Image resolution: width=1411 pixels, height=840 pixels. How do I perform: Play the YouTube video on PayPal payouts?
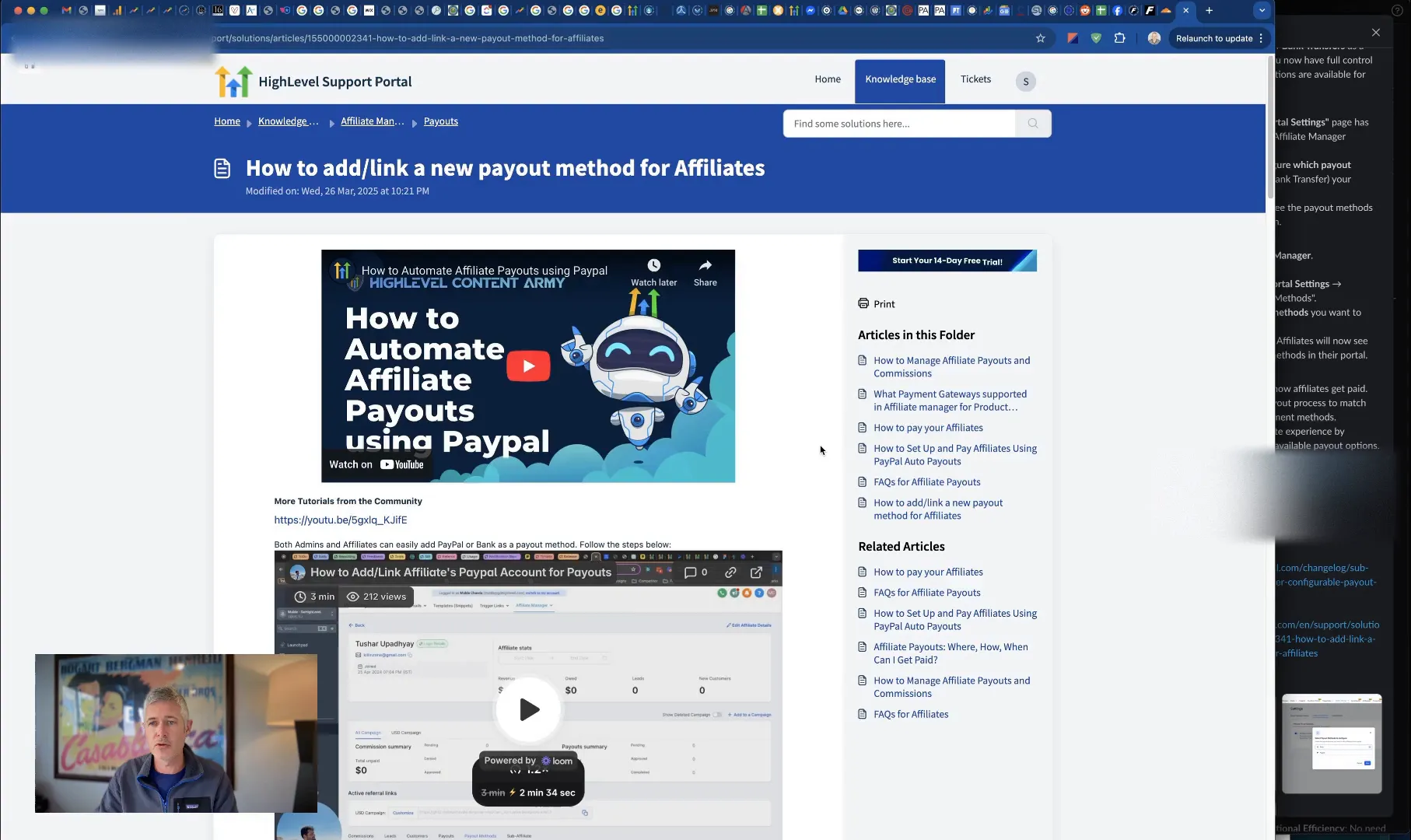click(x=528, y=366)
